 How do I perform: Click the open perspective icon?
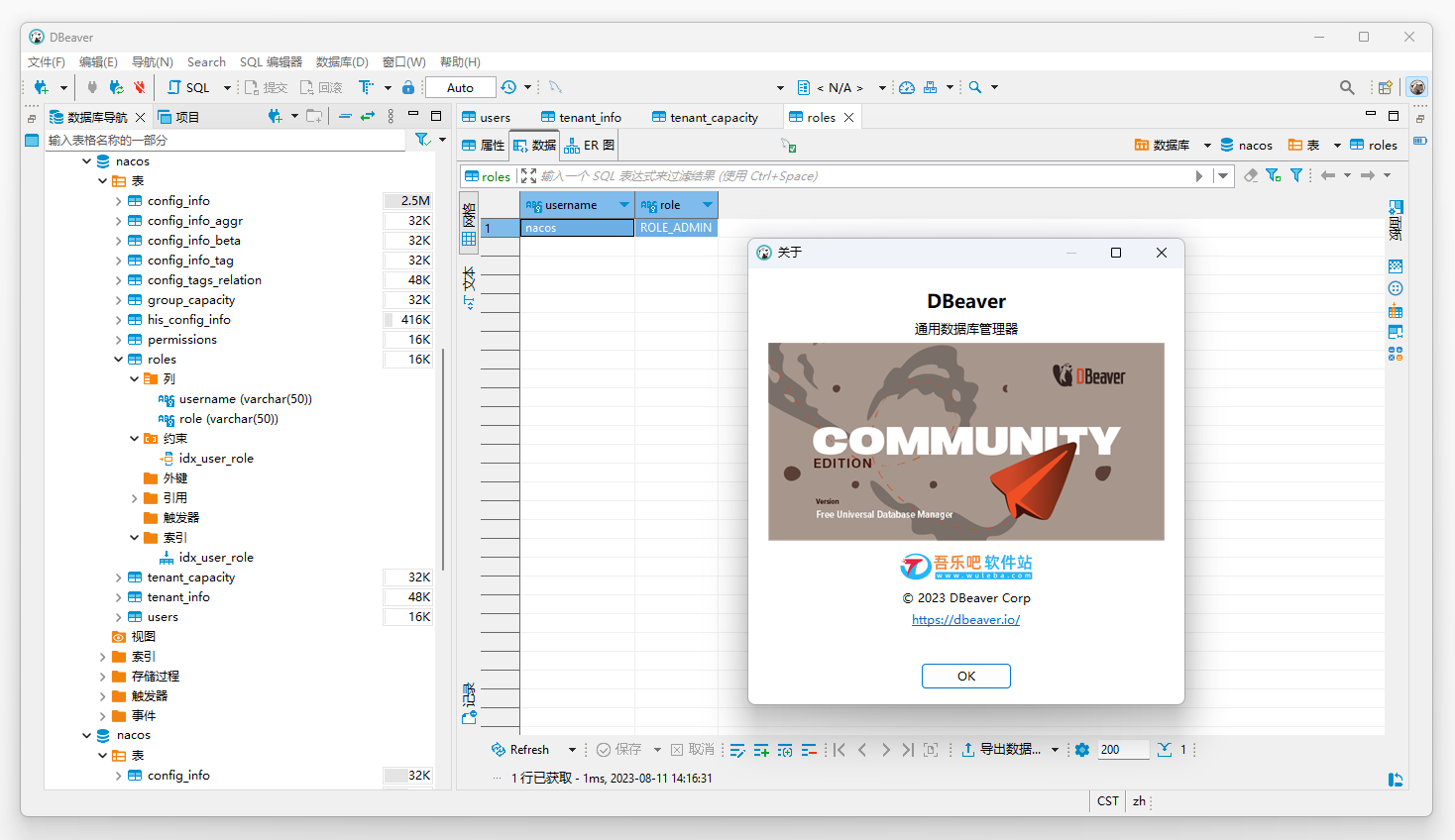pos(1386,87)
